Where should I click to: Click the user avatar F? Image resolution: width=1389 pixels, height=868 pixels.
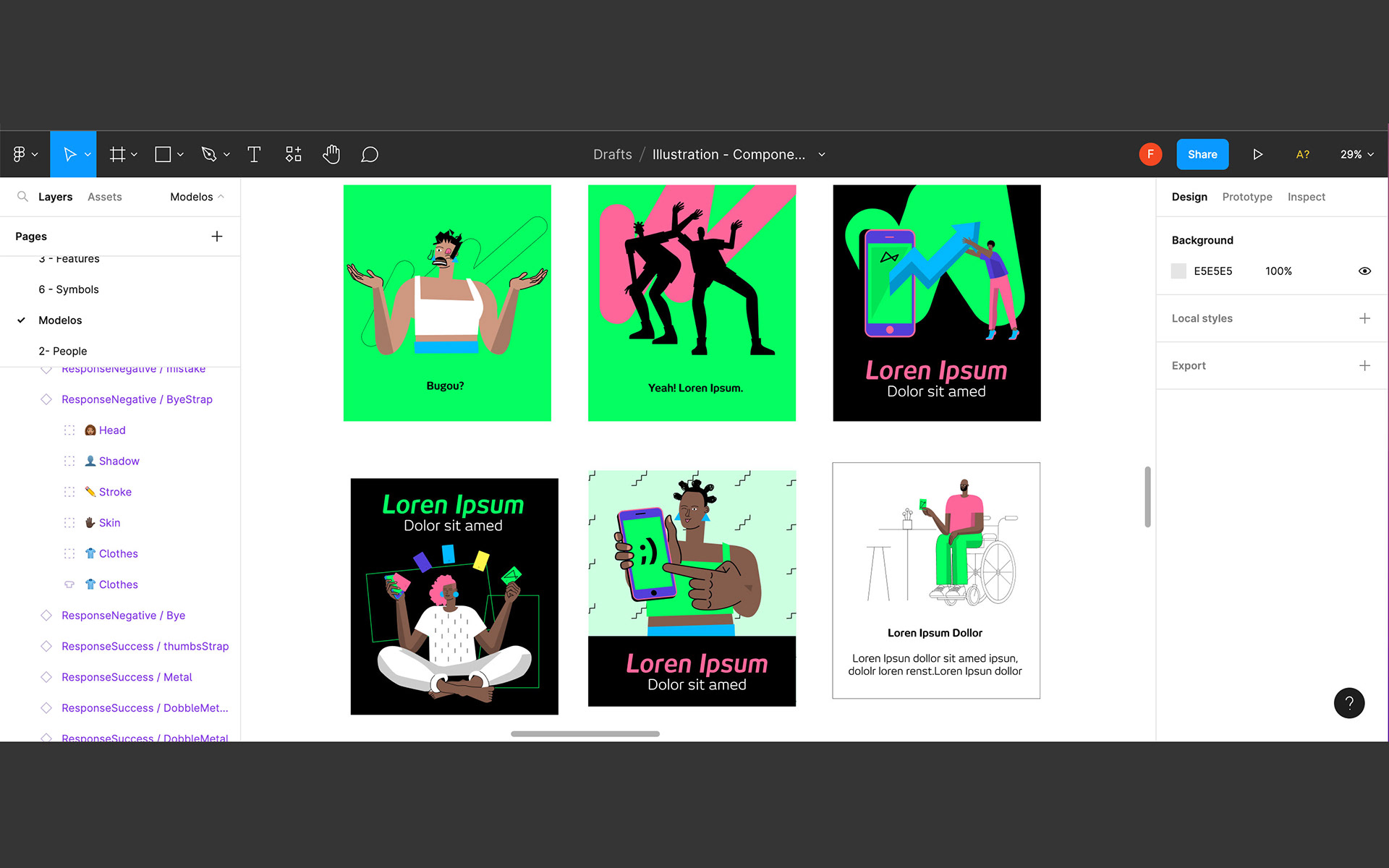pos(1150,154)
